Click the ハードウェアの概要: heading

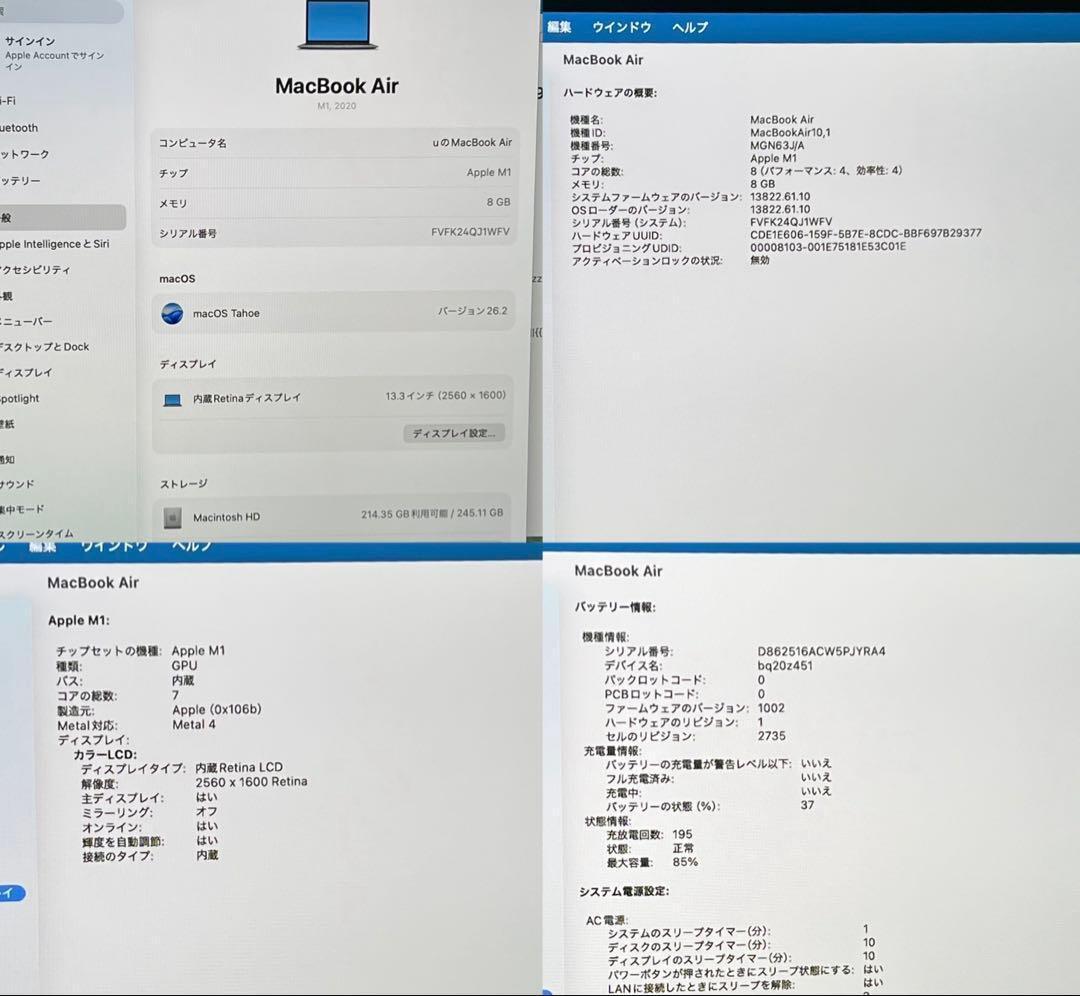pyautogui.click(x=610, y=92)
